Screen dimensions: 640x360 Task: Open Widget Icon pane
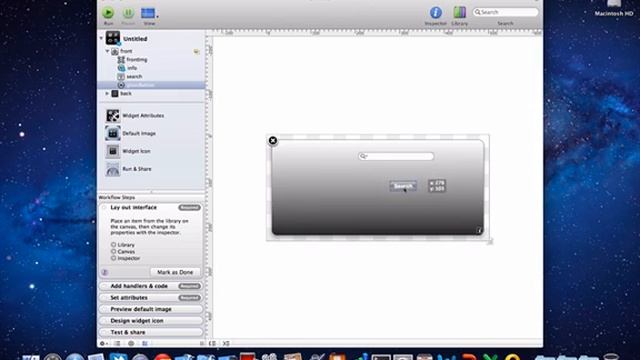[x=128, y=151]
